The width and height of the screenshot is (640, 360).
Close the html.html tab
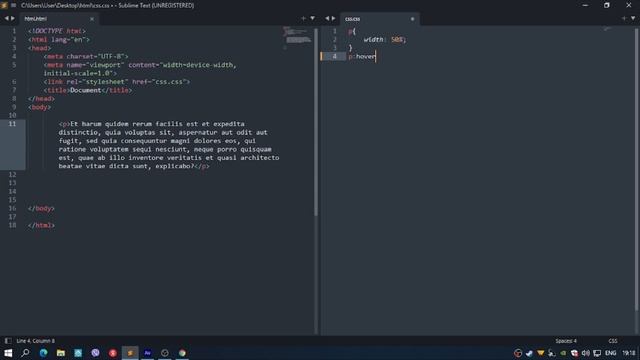[x=92, y=19]
